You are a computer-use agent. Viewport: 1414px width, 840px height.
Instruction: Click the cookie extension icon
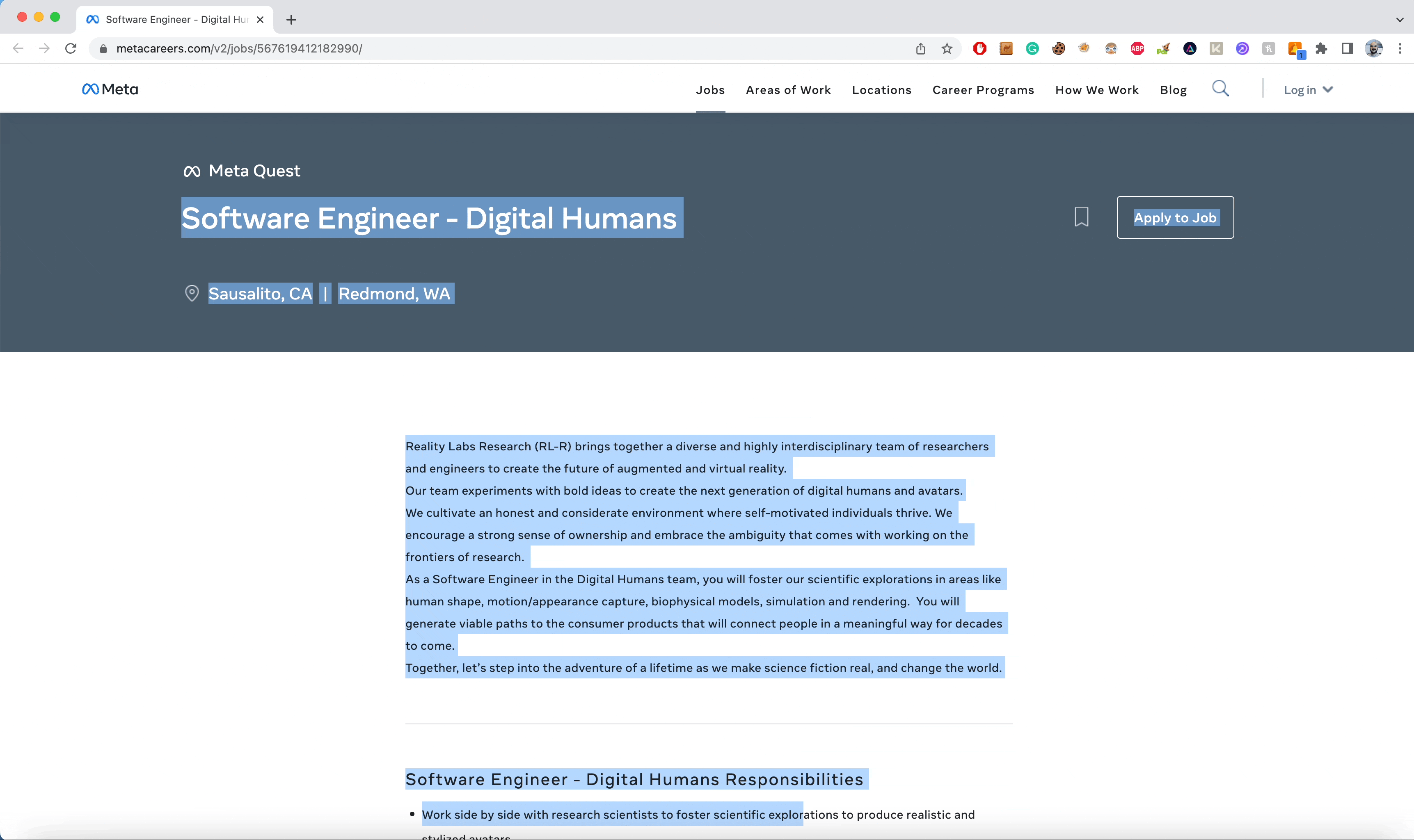coord(1058,49)
